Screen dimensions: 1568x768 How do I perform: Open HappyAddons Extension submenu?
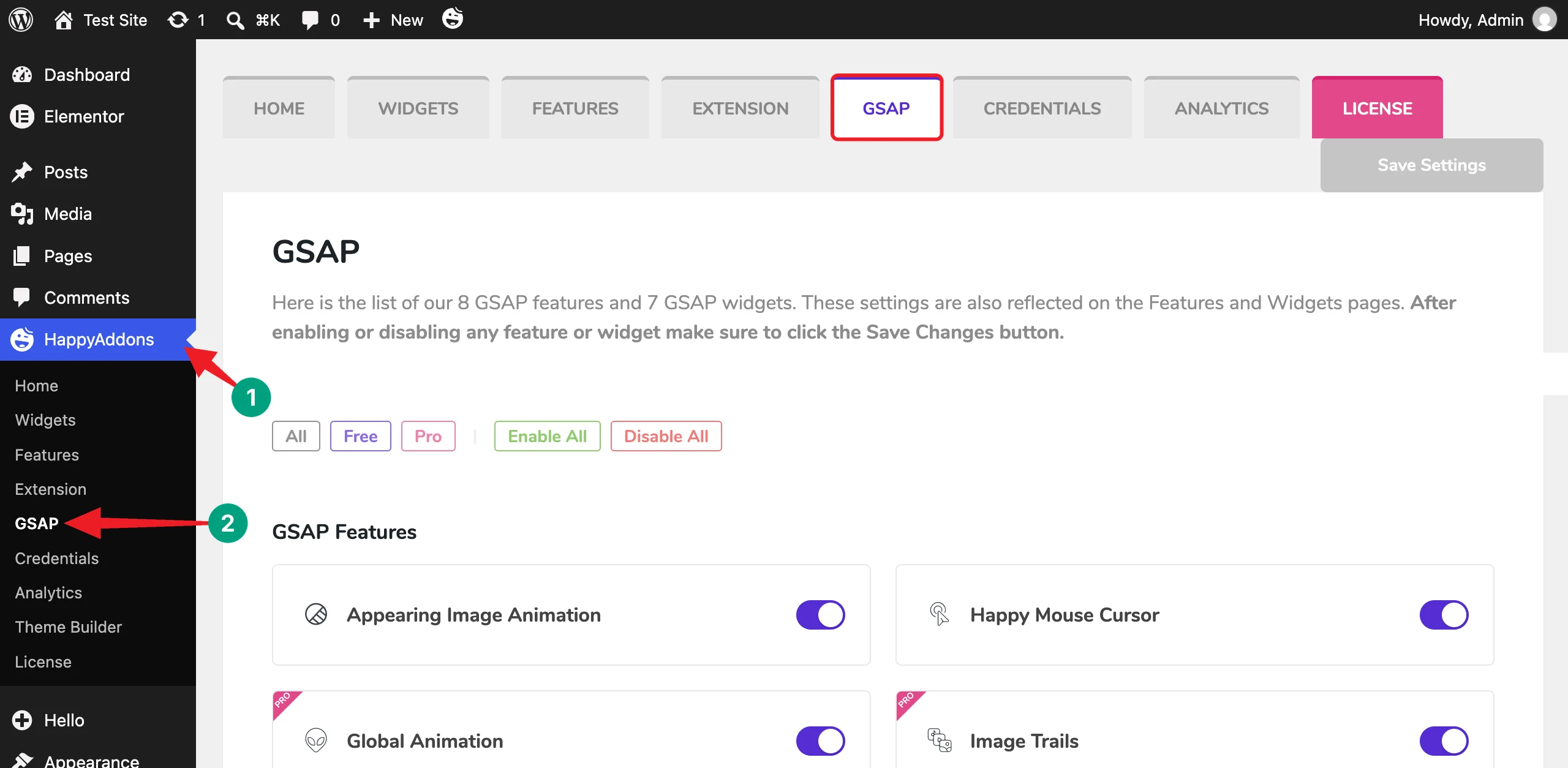[51, 489]
